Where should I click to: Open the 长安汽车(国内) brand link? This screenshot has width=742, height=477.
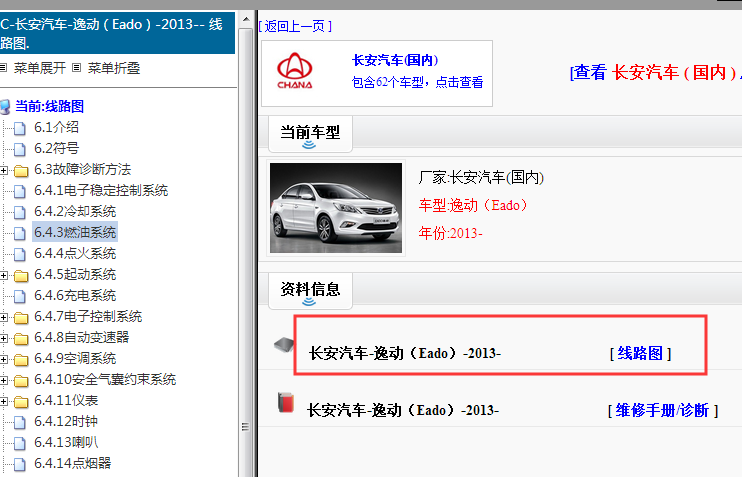[x=395, y=60]
